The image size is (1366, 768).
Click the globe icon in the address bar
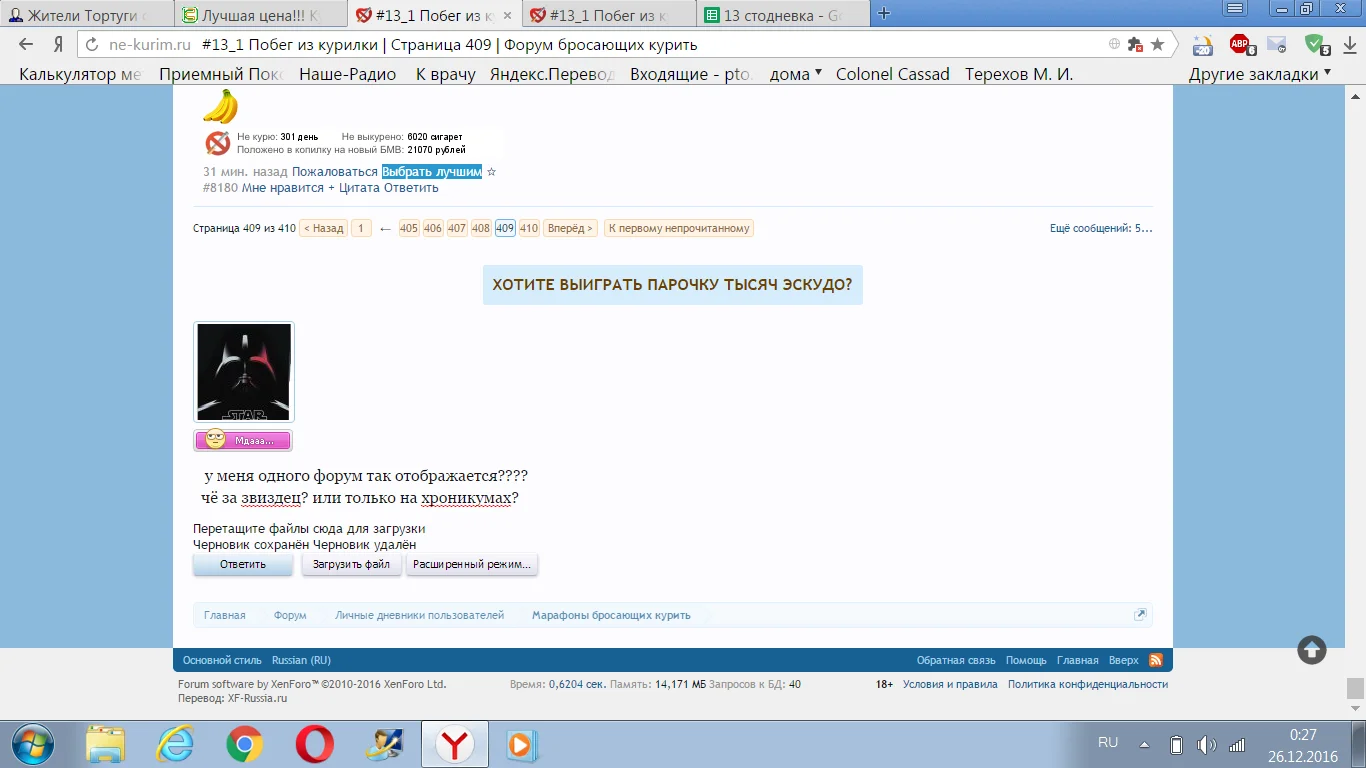pyautogui.click(x=1114, y=45)
